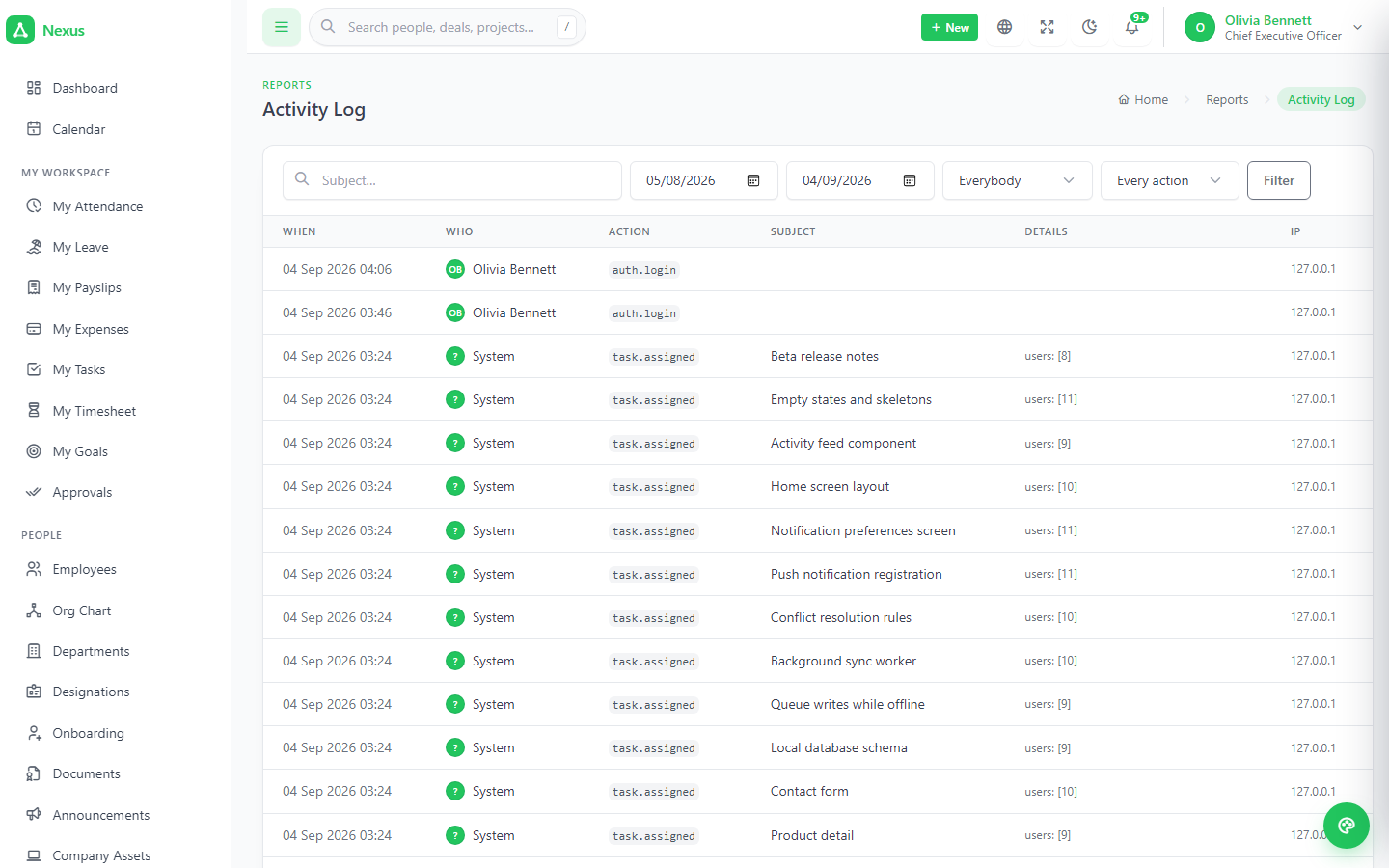Click the WHEN column header
The height and width of the screenshot is (868, 1389).
coord(299,231)
